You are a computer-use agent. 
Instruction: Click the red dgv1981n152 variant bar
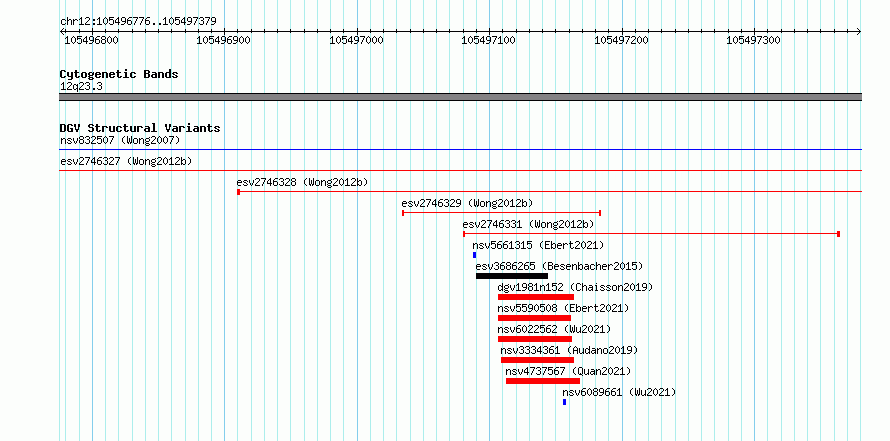(x=536, y=297)
